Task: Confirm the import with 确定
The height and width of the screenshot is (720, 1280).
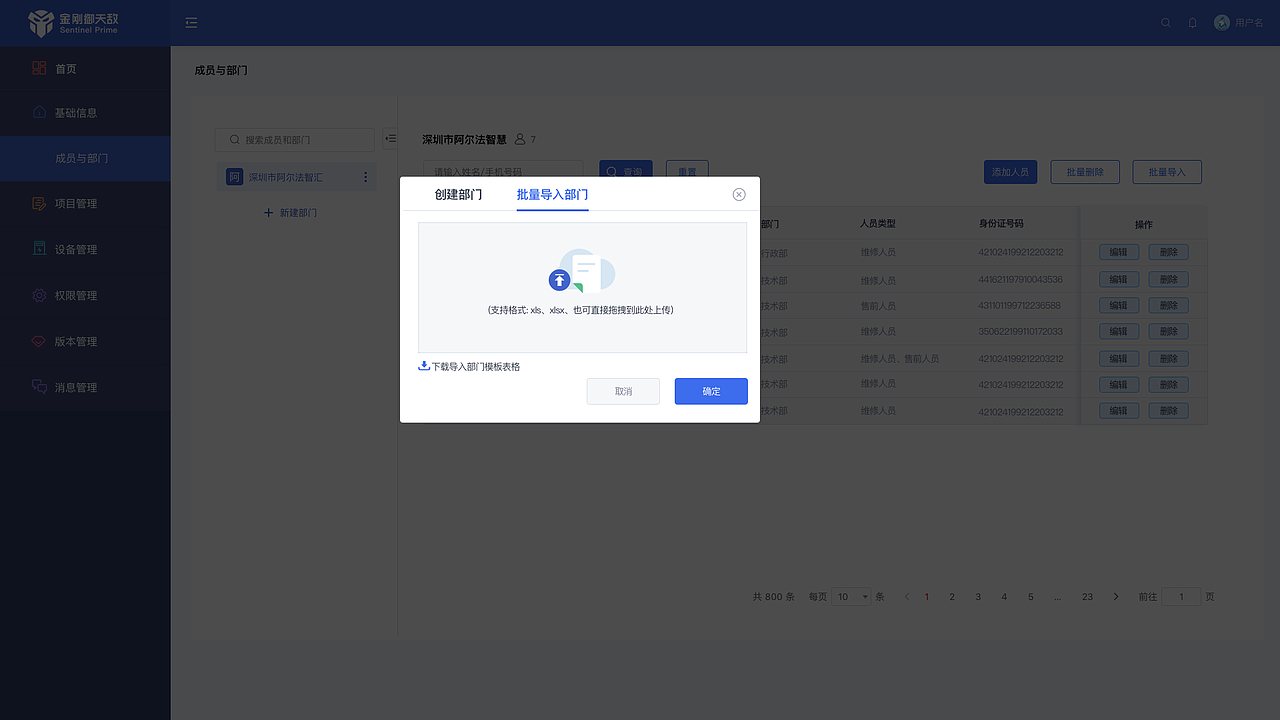Action: 711,391
